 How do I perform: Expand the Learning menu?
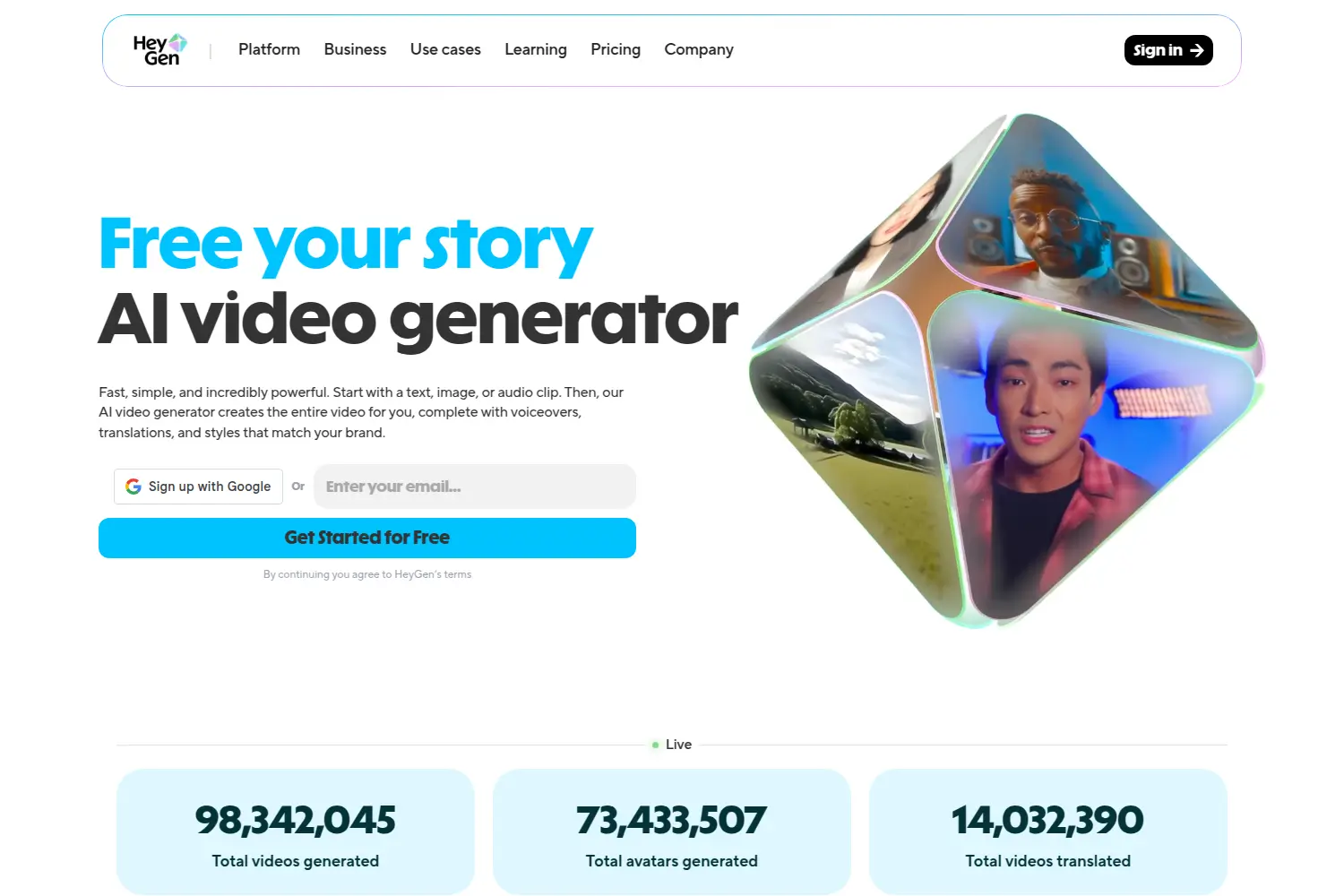(536, 49)
